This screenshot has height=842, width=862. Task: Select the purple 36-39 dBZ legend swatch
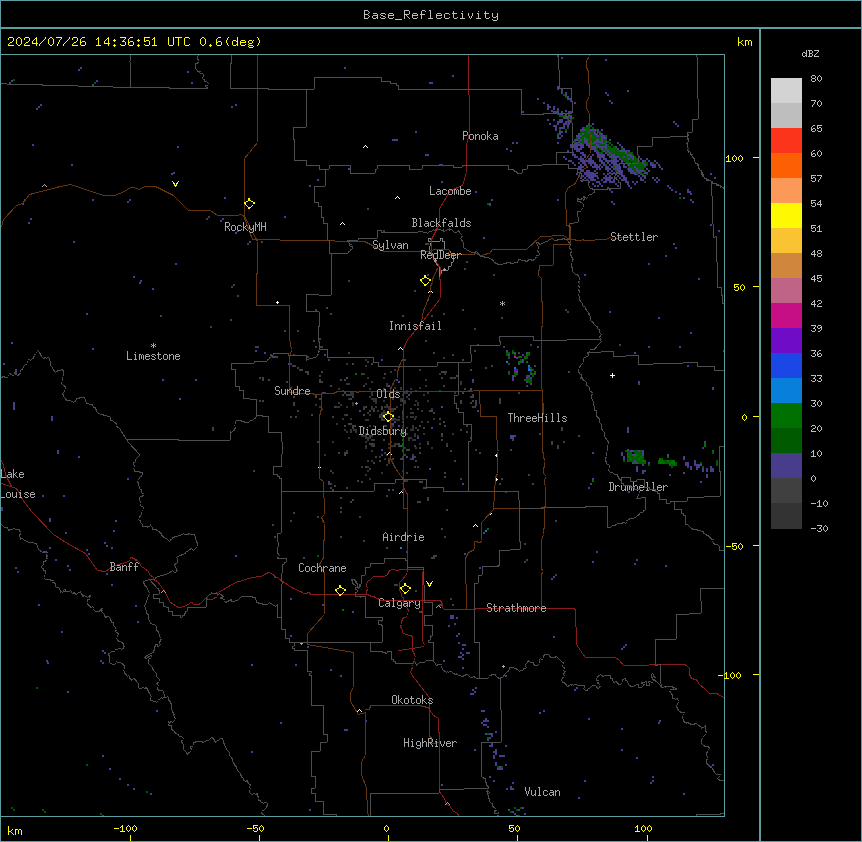click(x=786, y=341)
